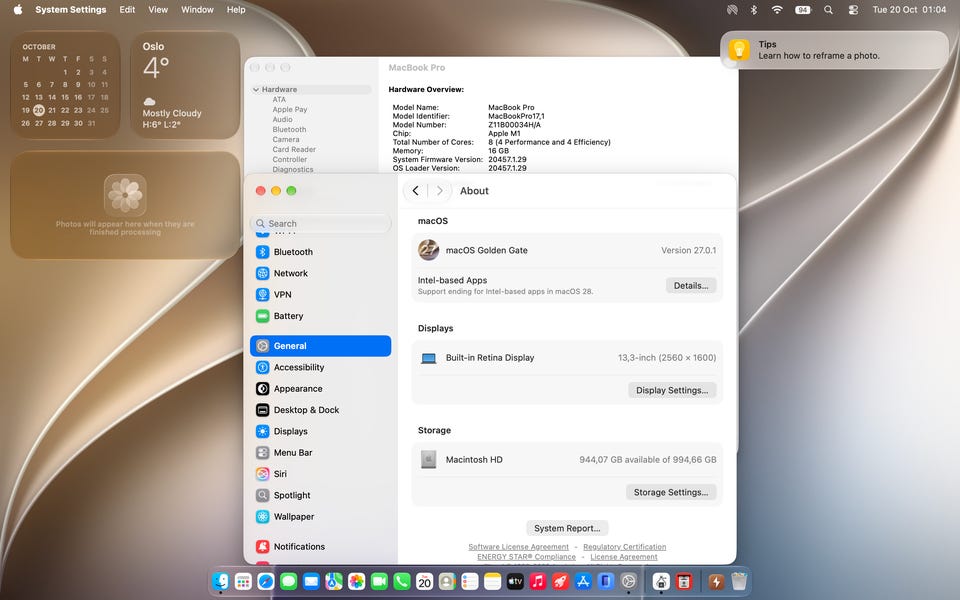
Task: Collapse the Hardware section in System Information
Action: tap(256, 89)
